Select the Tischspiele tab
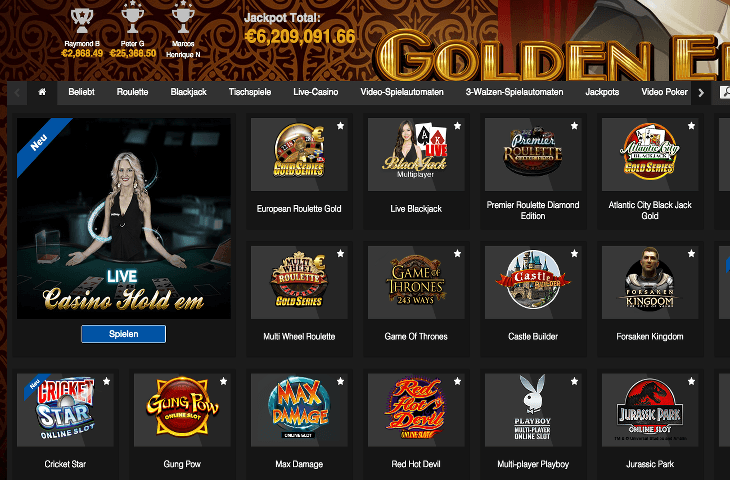The width and height of the screenshot is (730, 480). 250,92
